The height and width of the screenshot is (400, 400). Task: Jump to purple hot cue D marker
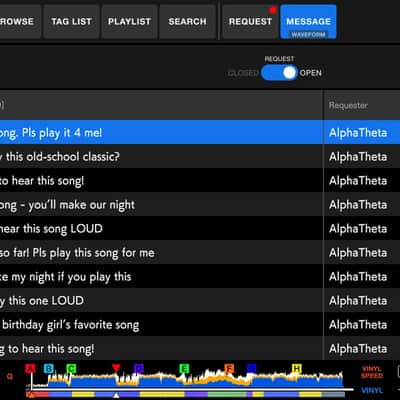pos(139,369)
